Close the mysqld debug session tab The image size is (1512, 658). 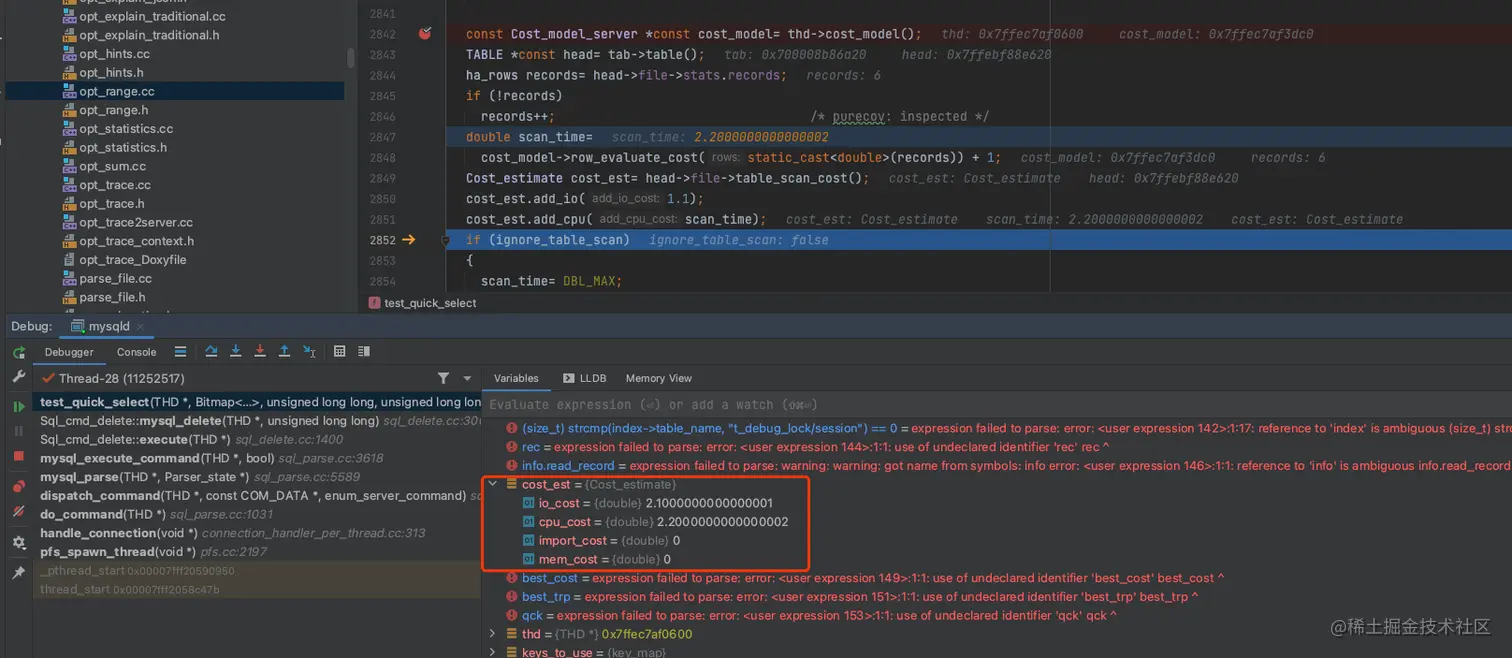click(141, 326)
